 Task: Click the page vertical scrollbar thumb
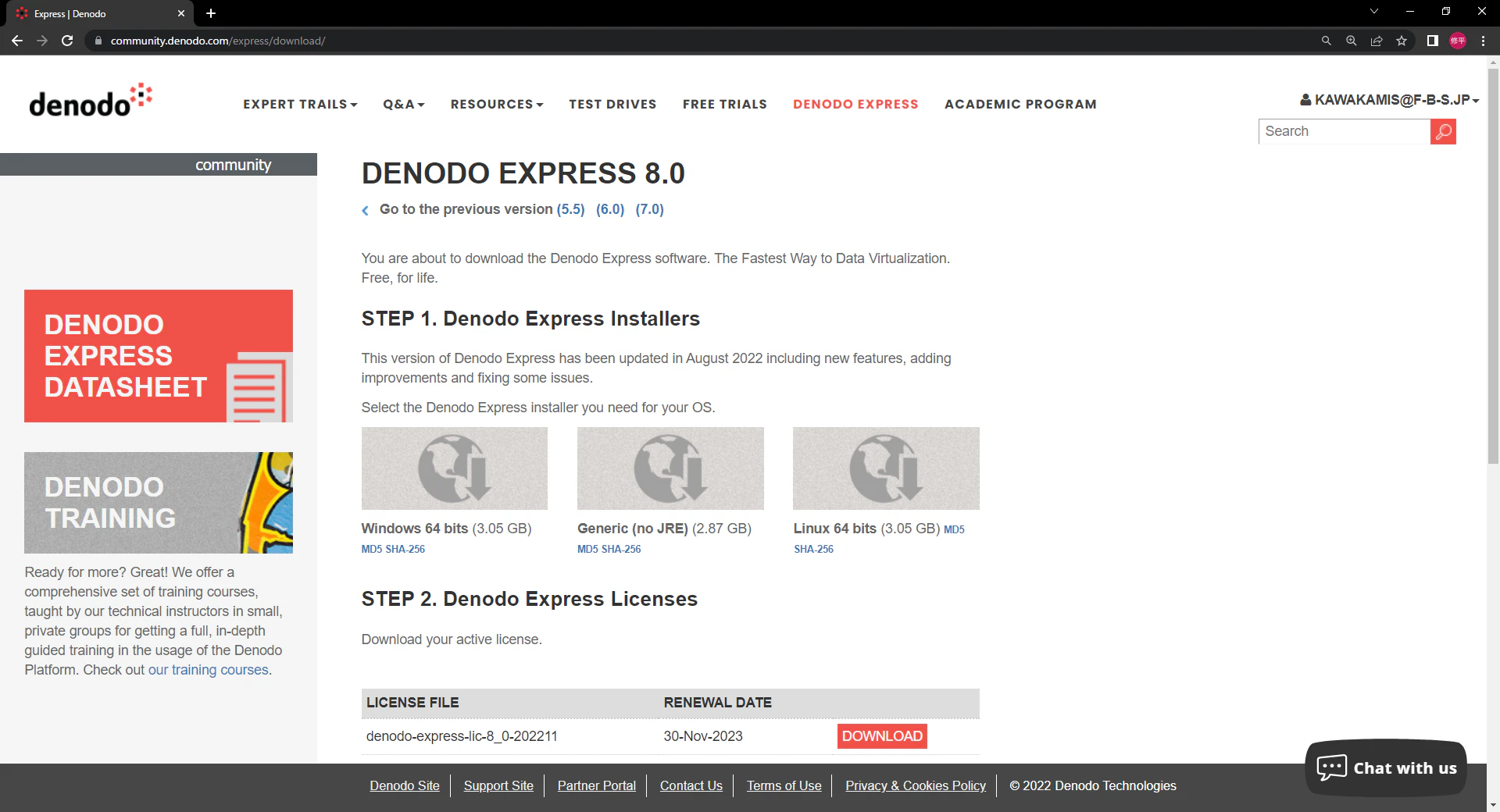tap(1493, 265)
